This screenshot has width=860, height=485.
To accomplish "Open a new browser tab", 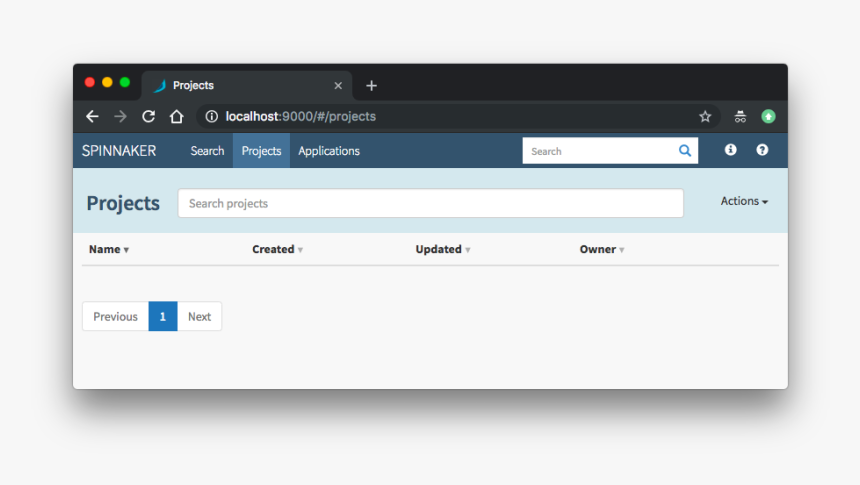I will [x=371, y=86].
